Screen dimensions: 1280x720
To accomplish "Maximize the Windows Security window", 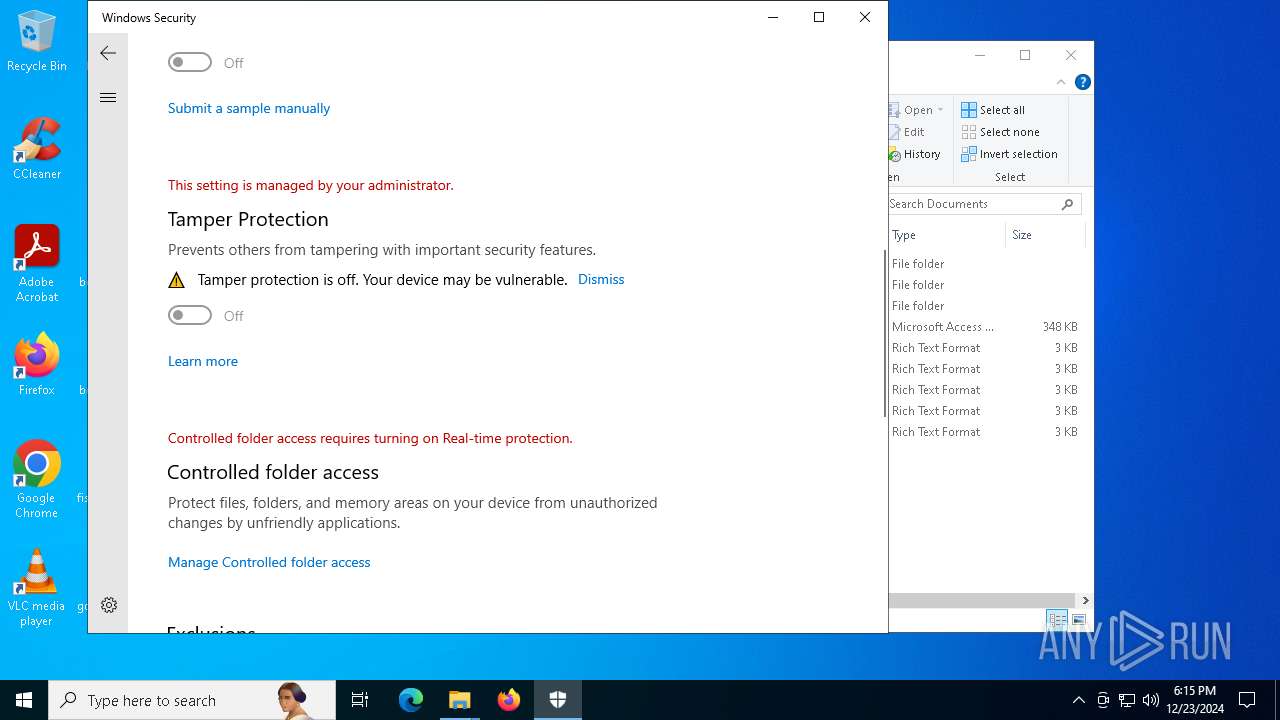I will point(819,17).
